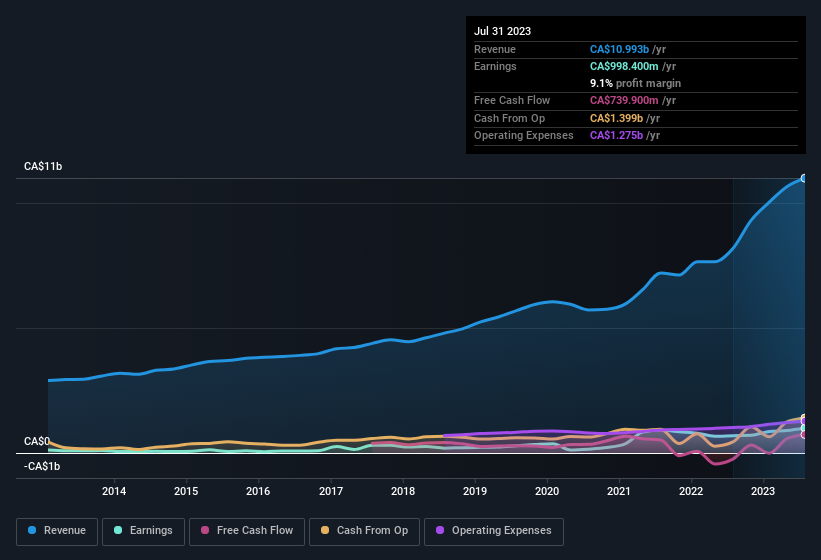Click the CA$998.400m earnings value in tooltip

624,66
